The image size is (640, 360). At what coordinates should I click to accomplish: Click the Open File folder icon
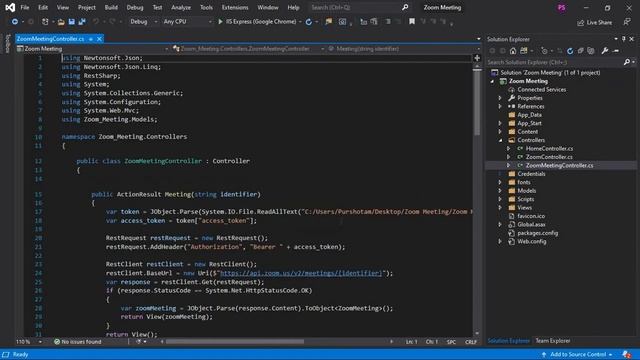61,22
